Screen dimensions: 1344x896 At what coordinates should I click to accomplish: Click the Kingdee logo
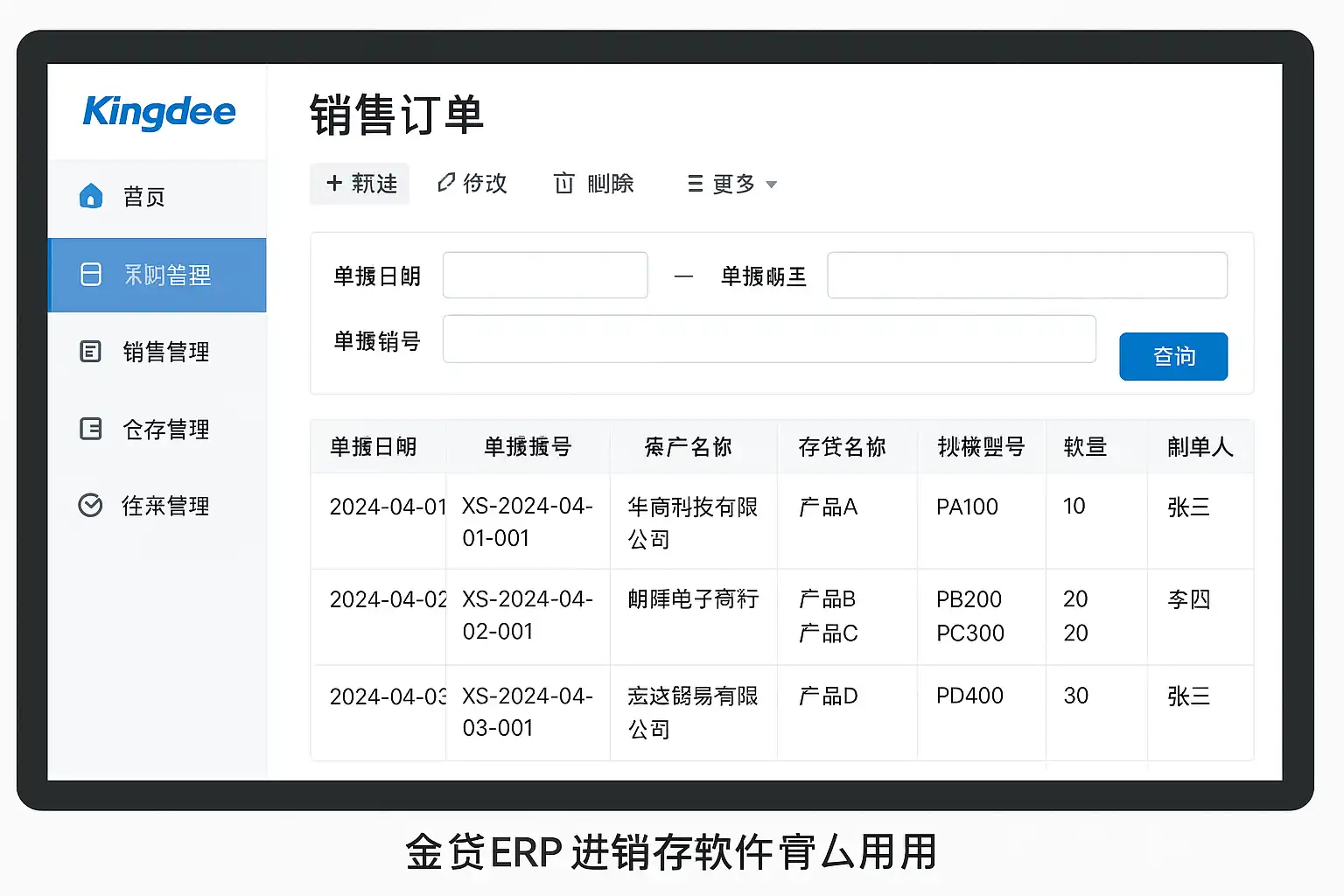tap(159, 112)
